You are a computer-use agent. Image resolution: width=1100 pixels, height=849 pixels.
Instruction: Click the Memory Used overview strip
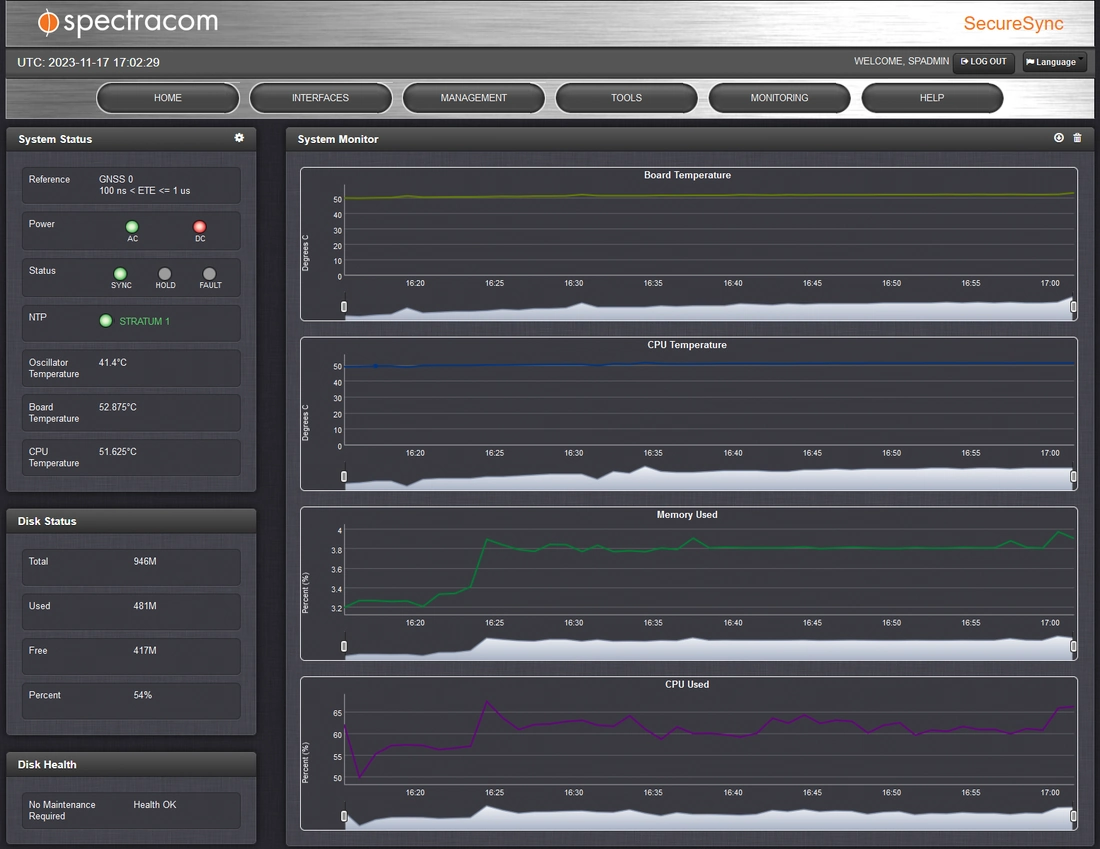tap(709, 646)
